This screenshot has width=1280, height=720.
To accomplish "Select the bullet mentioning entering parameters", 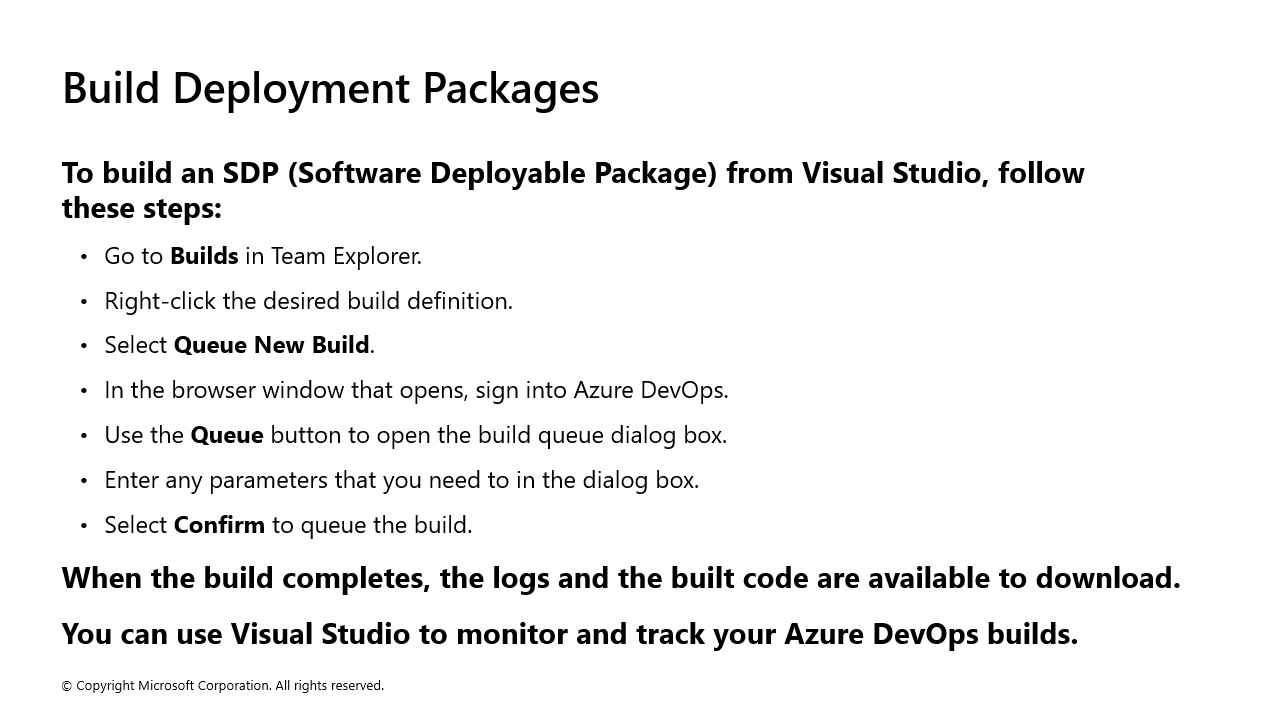I will point(401,479).
